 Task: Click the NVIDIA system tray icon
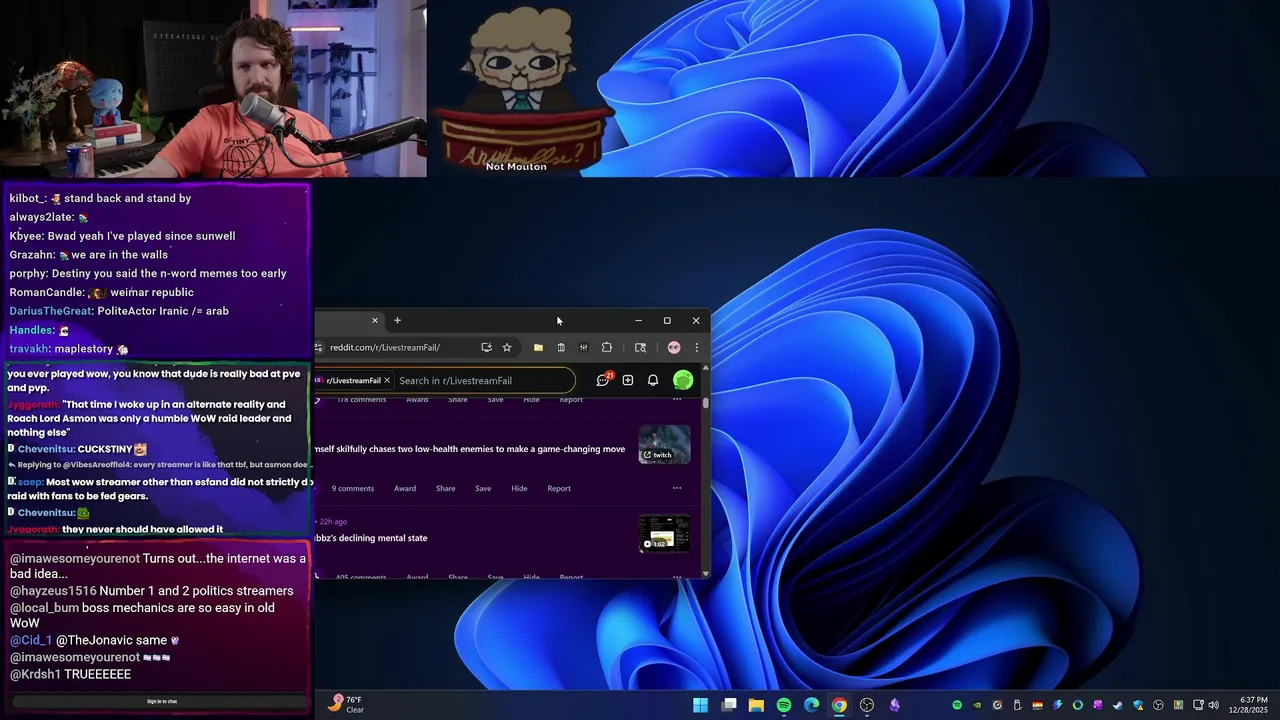(977, 705)
